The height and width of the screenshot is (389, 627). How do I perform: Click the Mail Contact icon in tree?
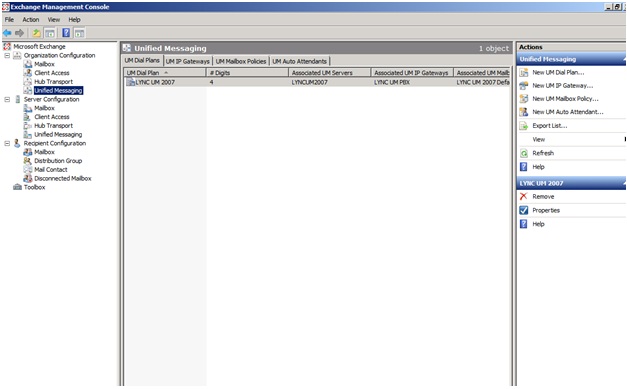[28, 170]
